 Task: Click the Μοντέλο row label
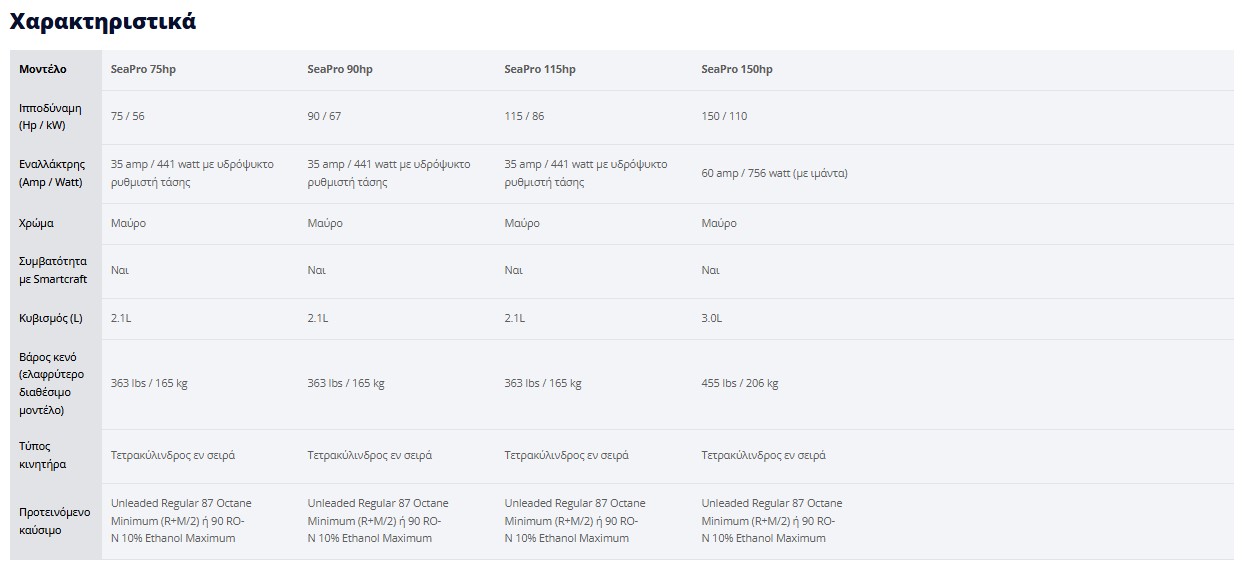[43, 69]
